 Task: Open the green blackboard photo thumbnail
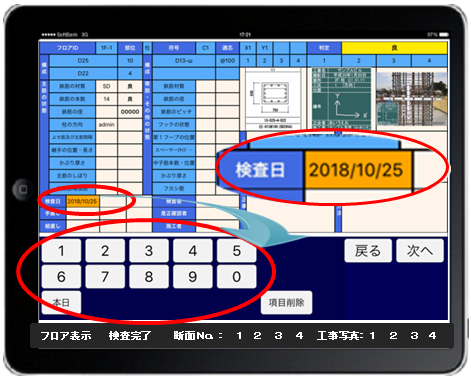341,99
